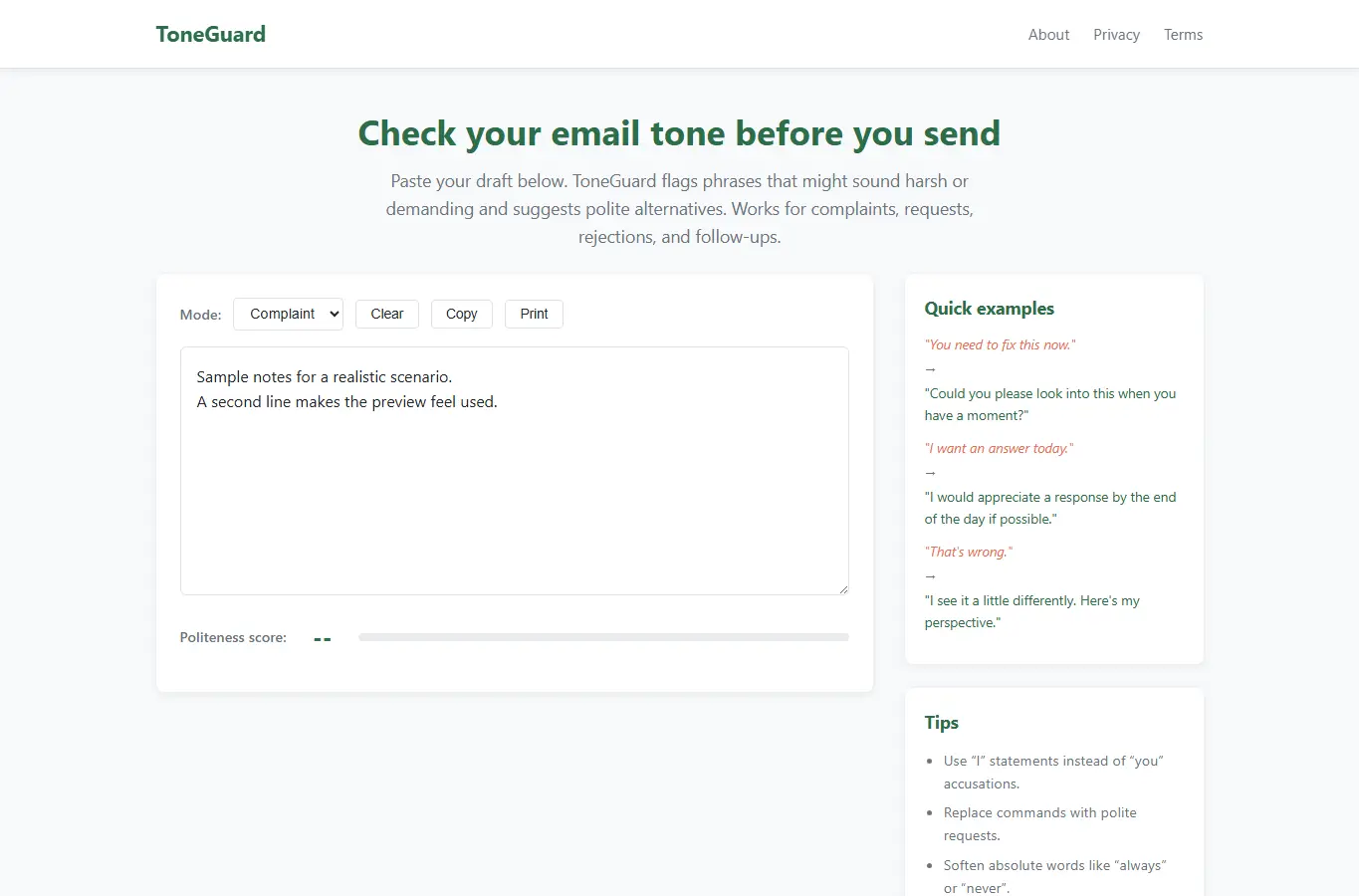Viewport: 1359px width, 896px height.
Task: Click the Quick examples heading
Action: tap(989, 309)
